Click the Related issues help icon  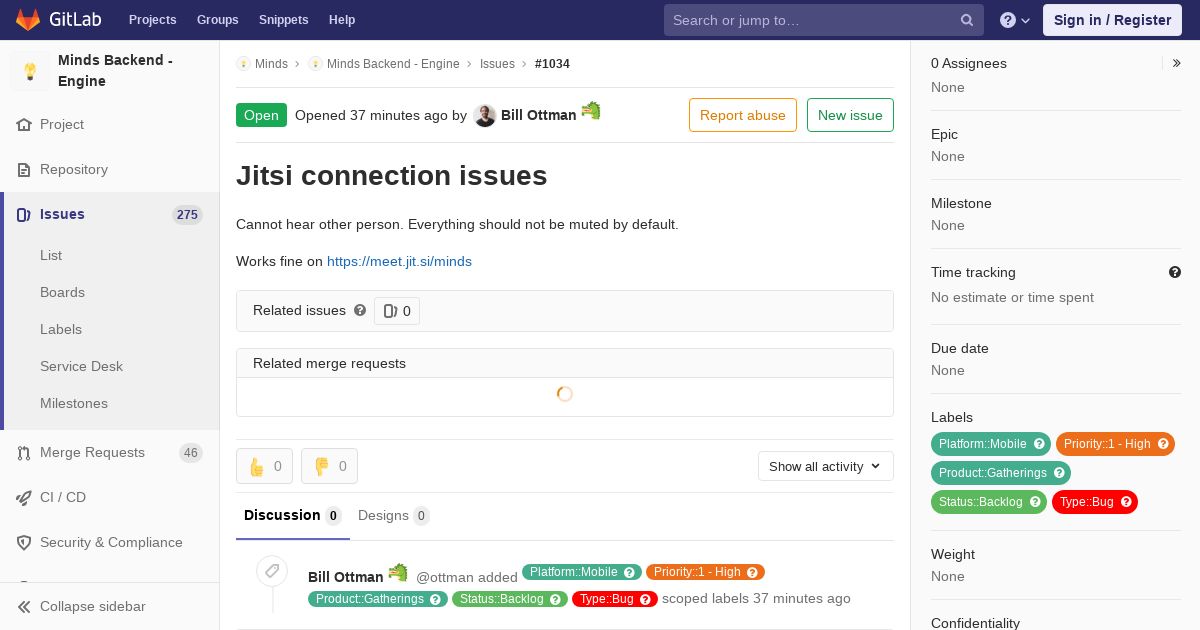coord(360,310)
